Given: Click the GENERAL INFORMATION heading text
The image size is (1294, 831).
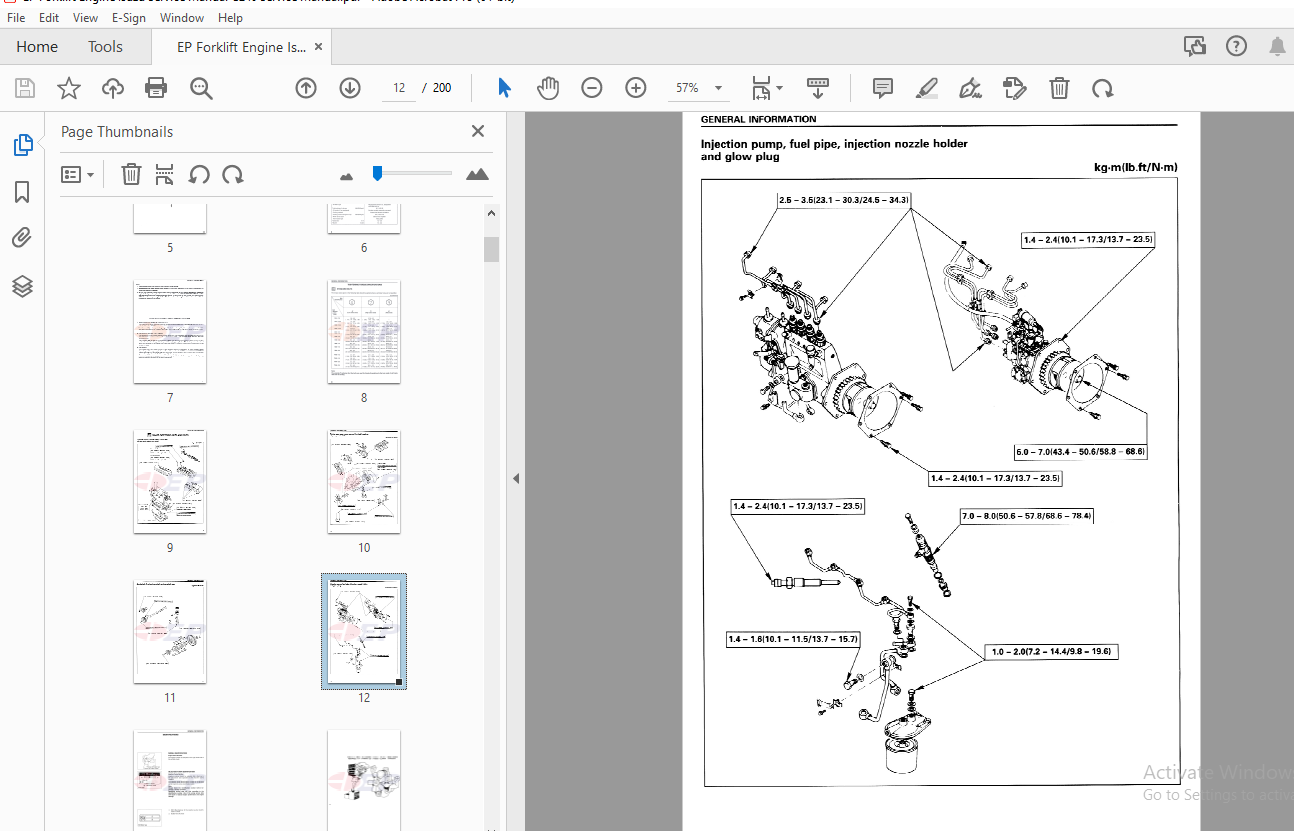Looking at the screenshot, I should [x=758, y=119].
